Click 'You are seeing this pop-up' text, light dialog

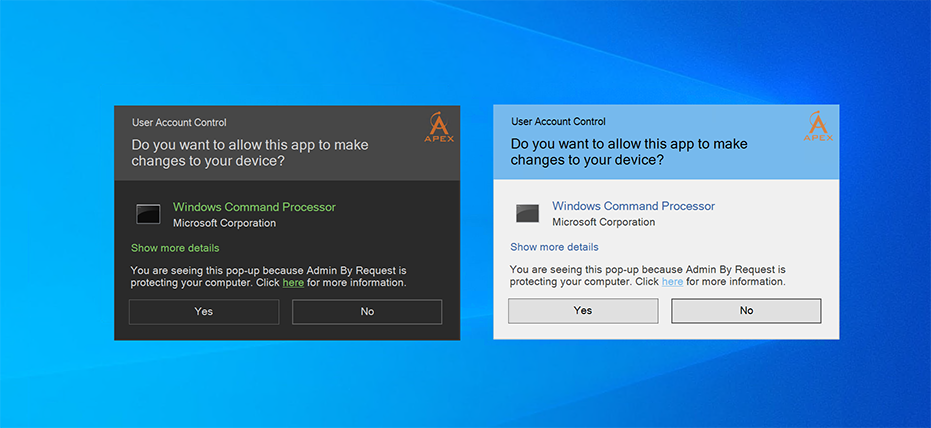coord(648,275)
